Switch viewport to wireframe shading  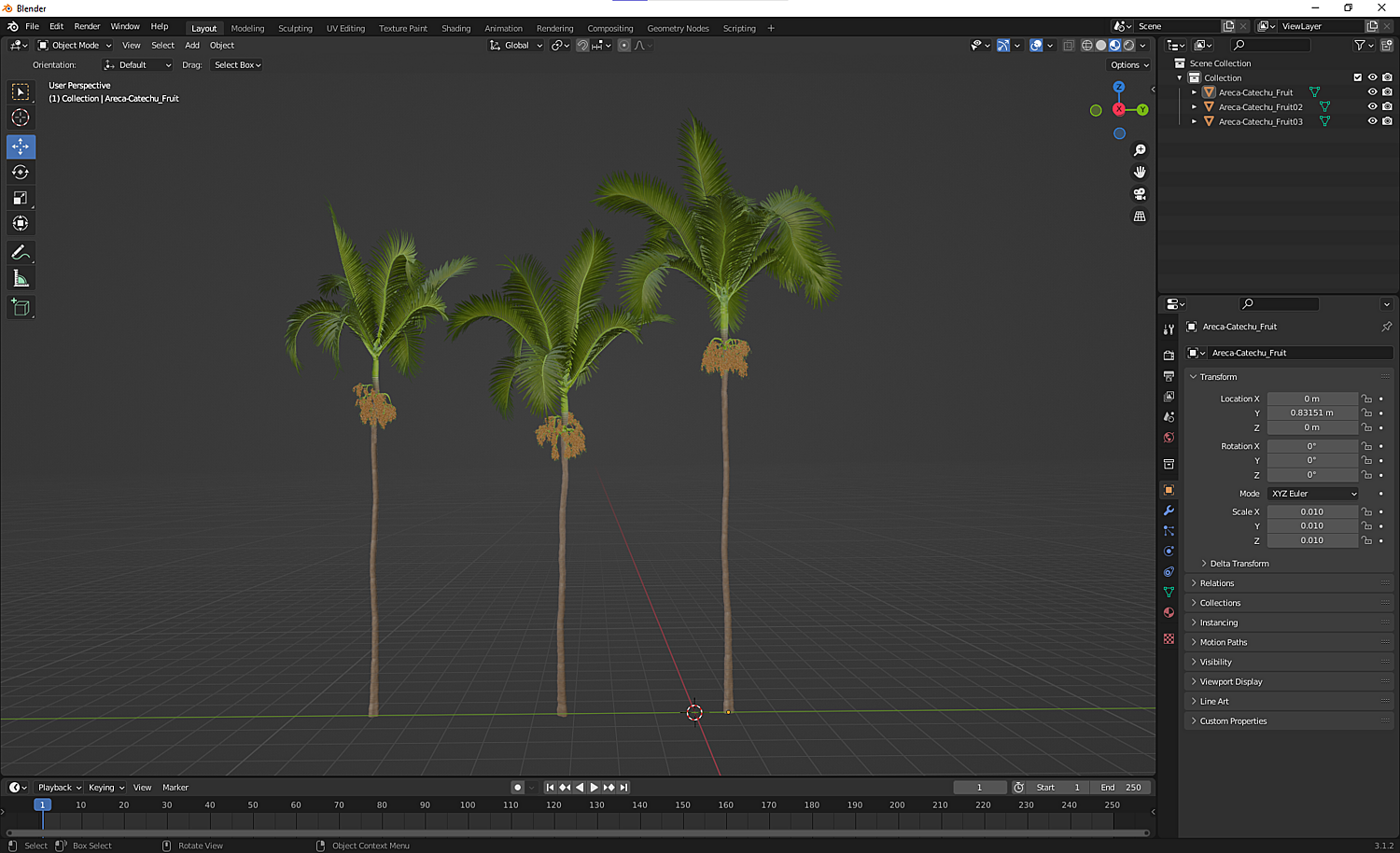[x=1086, y=46]
